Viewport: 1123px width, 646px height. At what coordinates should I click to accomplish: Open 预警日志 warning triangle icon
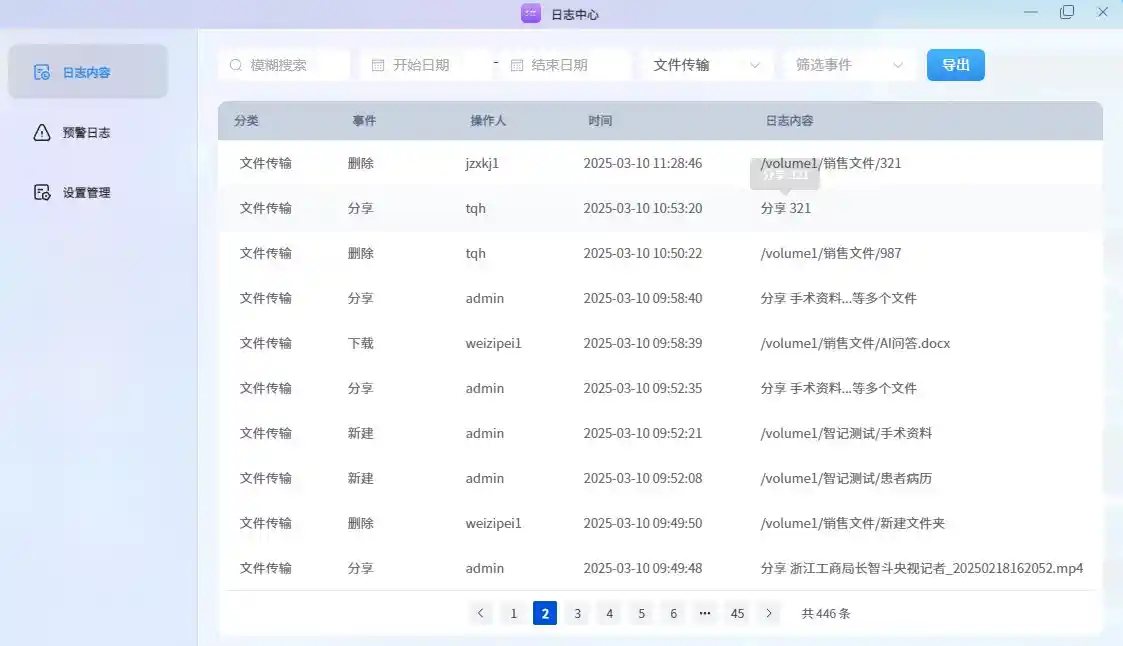42,132
